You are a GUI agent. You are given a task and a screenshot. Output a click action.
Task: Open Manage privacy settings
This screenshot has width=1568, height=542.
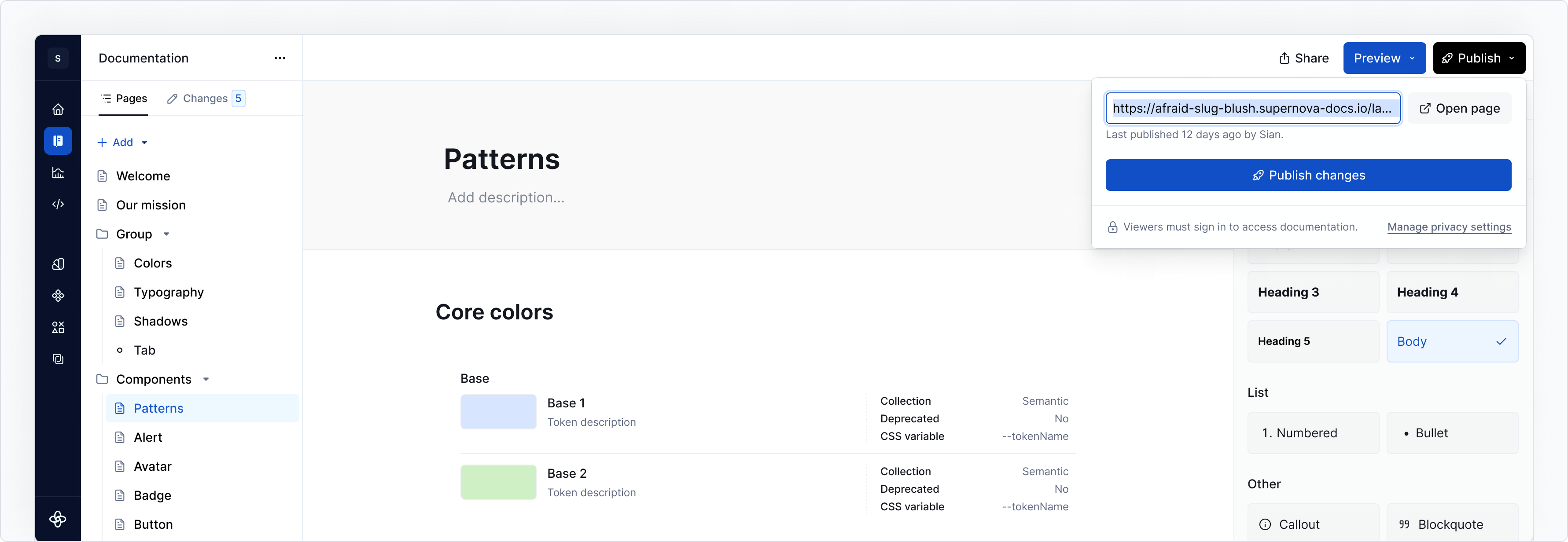[1449, 226]
